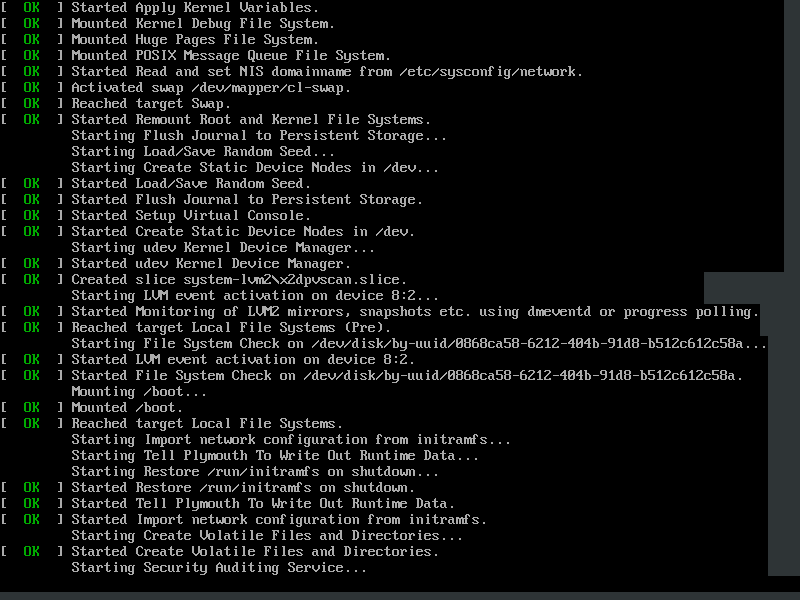Click the 'Created slice system-lvm2\x2dpvscan.slice' line
The image size is (800, 600).
point(239,280)
